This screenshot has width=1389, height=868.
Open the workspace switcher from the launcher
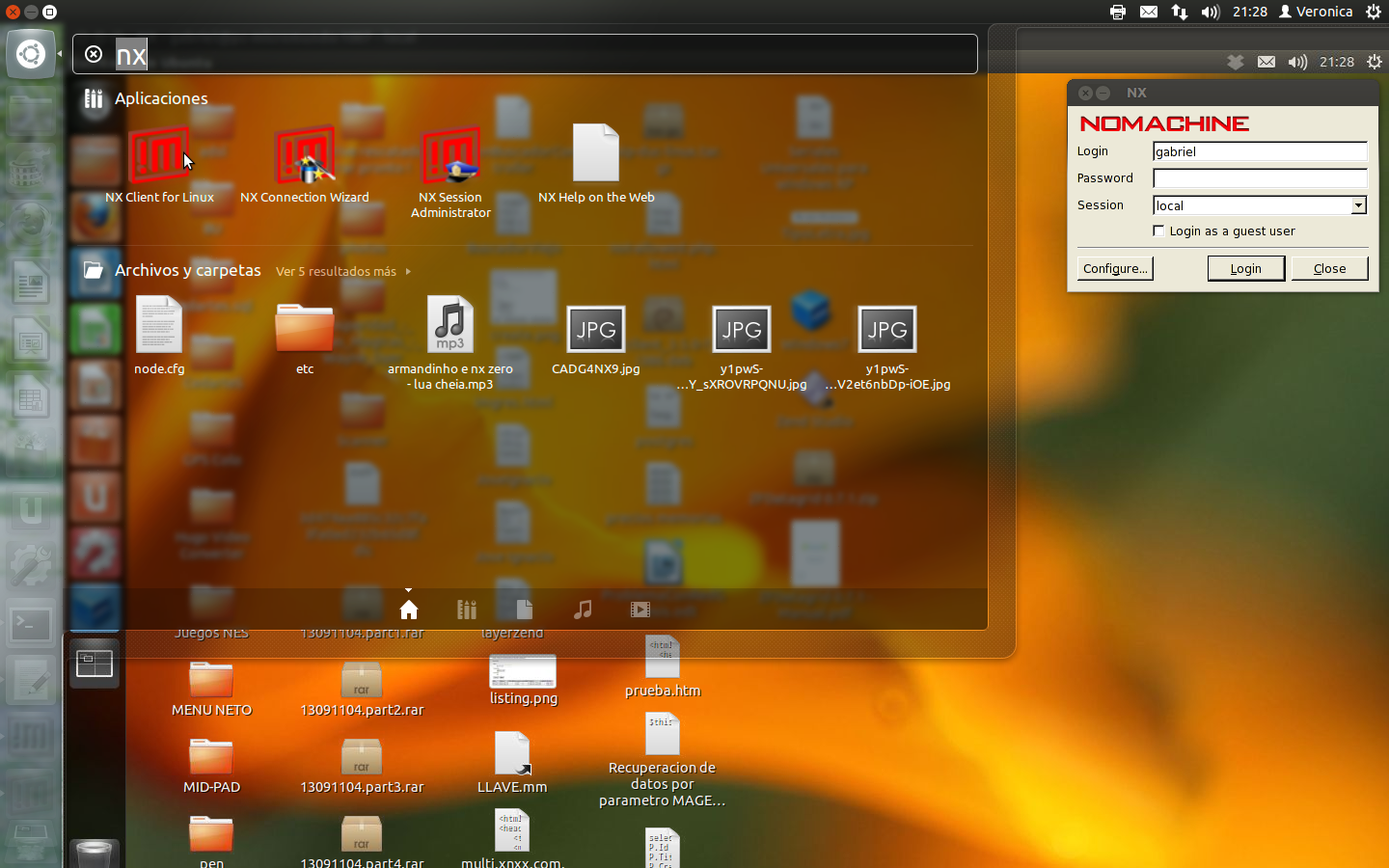coord(94,664)
